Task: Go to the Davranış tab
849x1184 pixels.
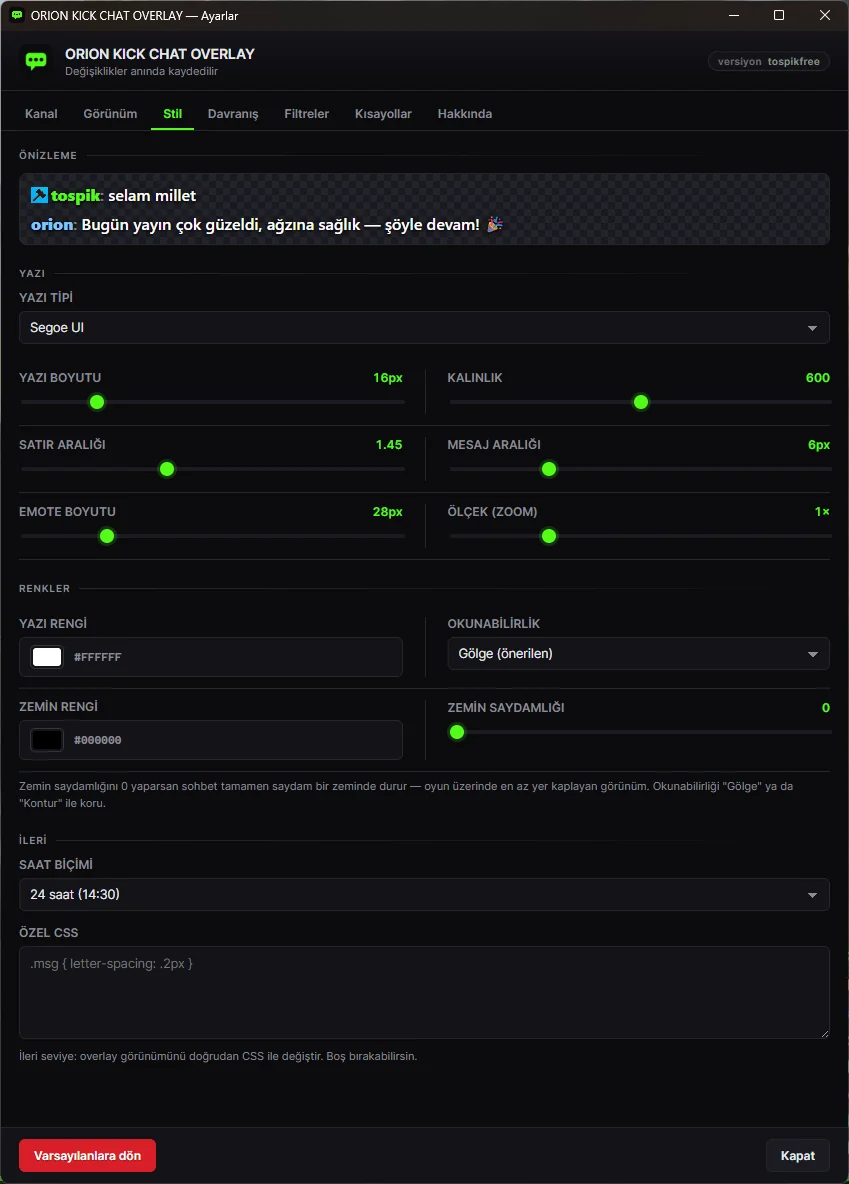Action: click(233, 113)
